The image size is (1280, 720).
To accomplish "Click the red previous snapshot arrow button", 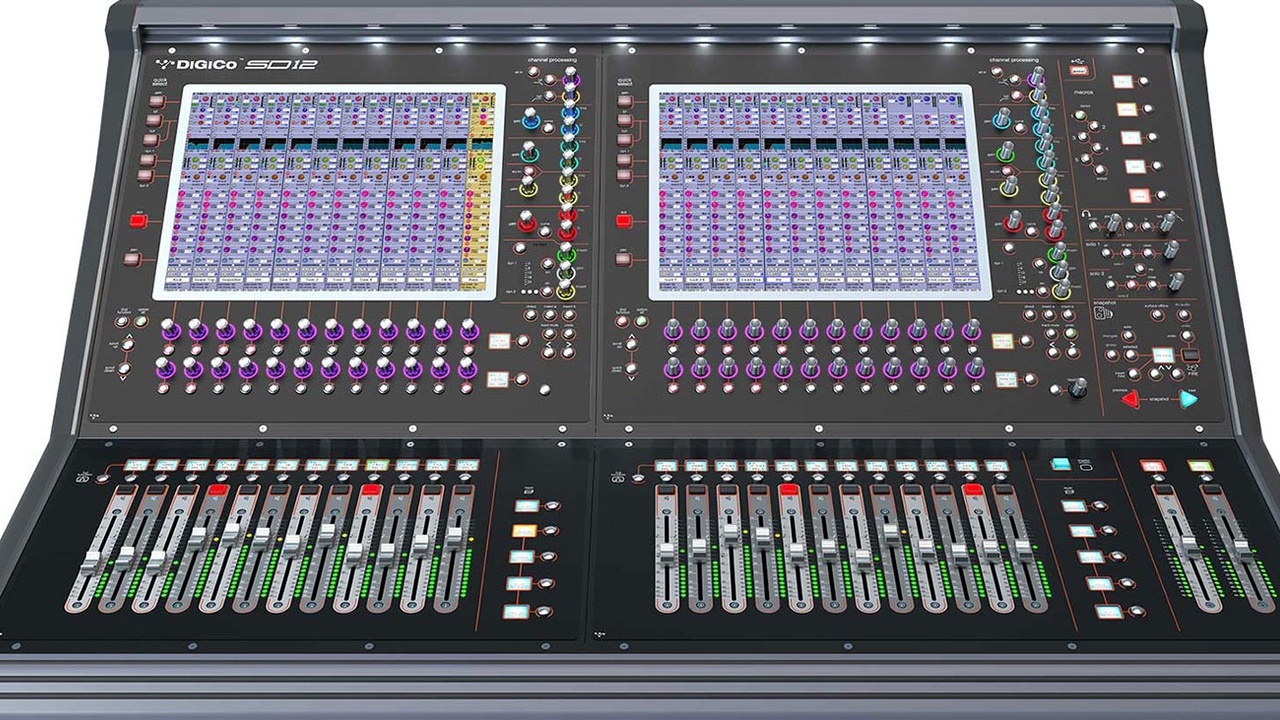I will pyautogui.click(x=1131, y=399).
